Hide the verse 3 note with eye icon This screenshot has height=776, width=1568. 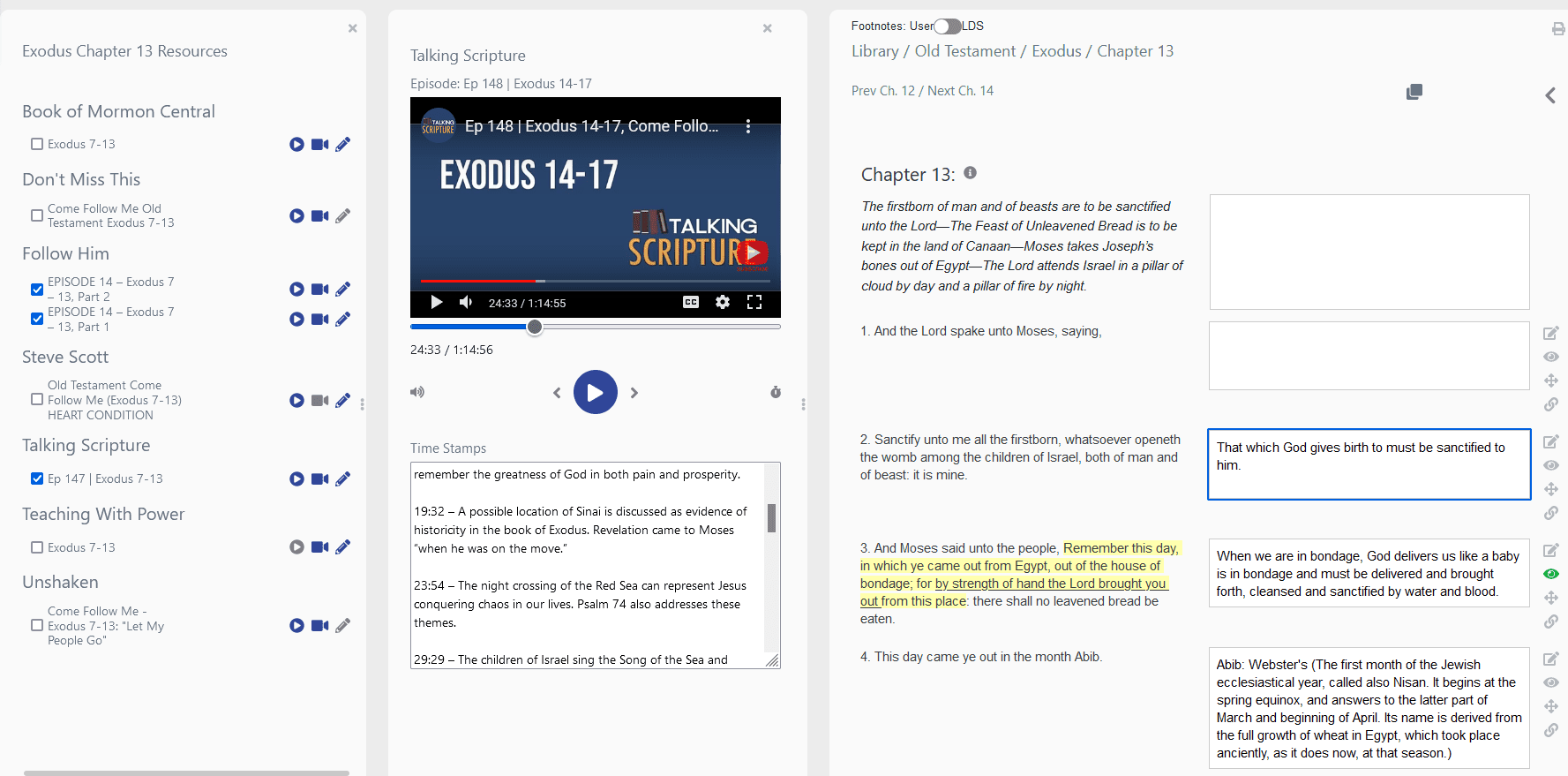[1550, 574]
